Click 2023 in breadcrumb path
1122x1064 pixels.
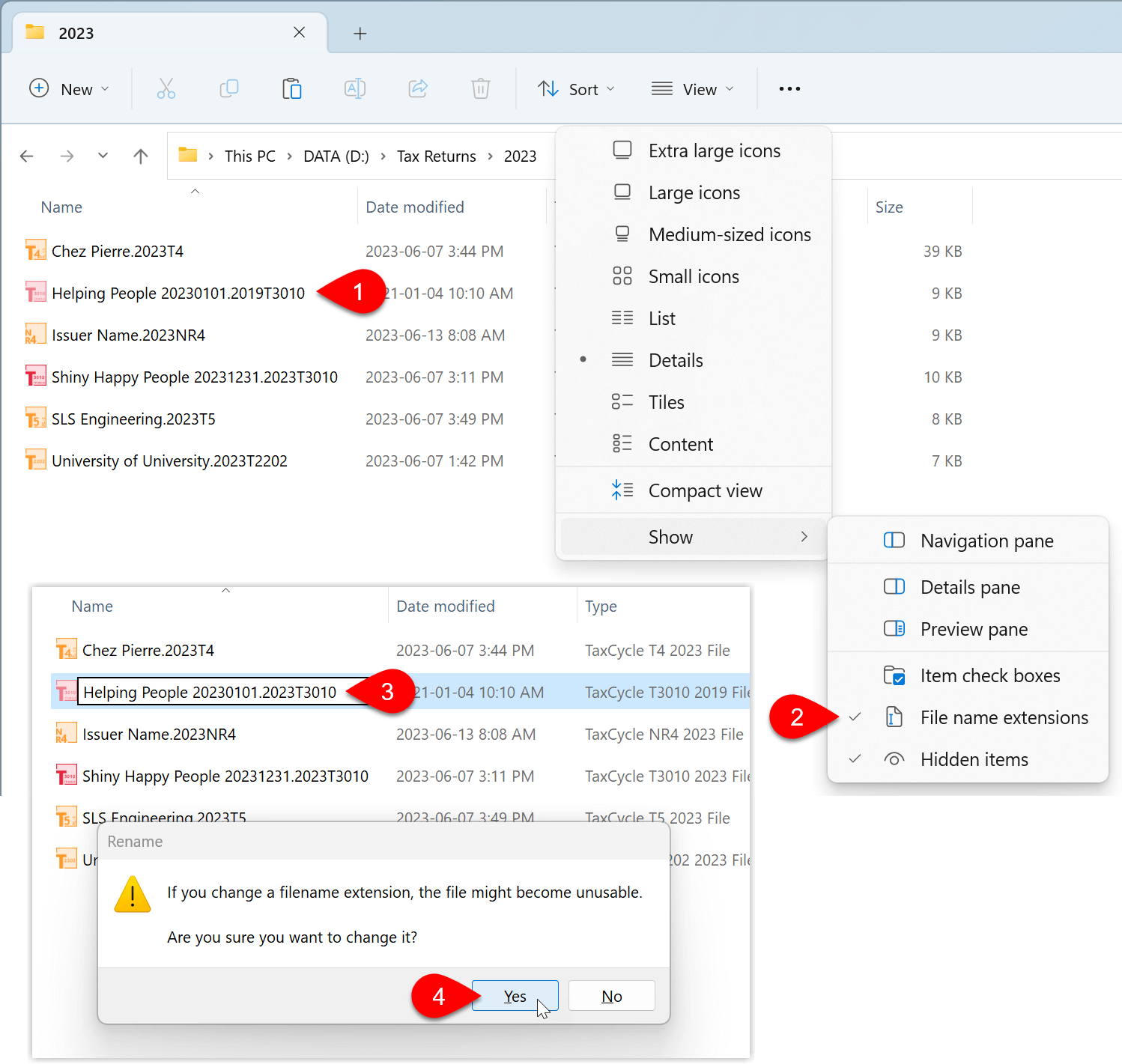(x=520, y=156)
